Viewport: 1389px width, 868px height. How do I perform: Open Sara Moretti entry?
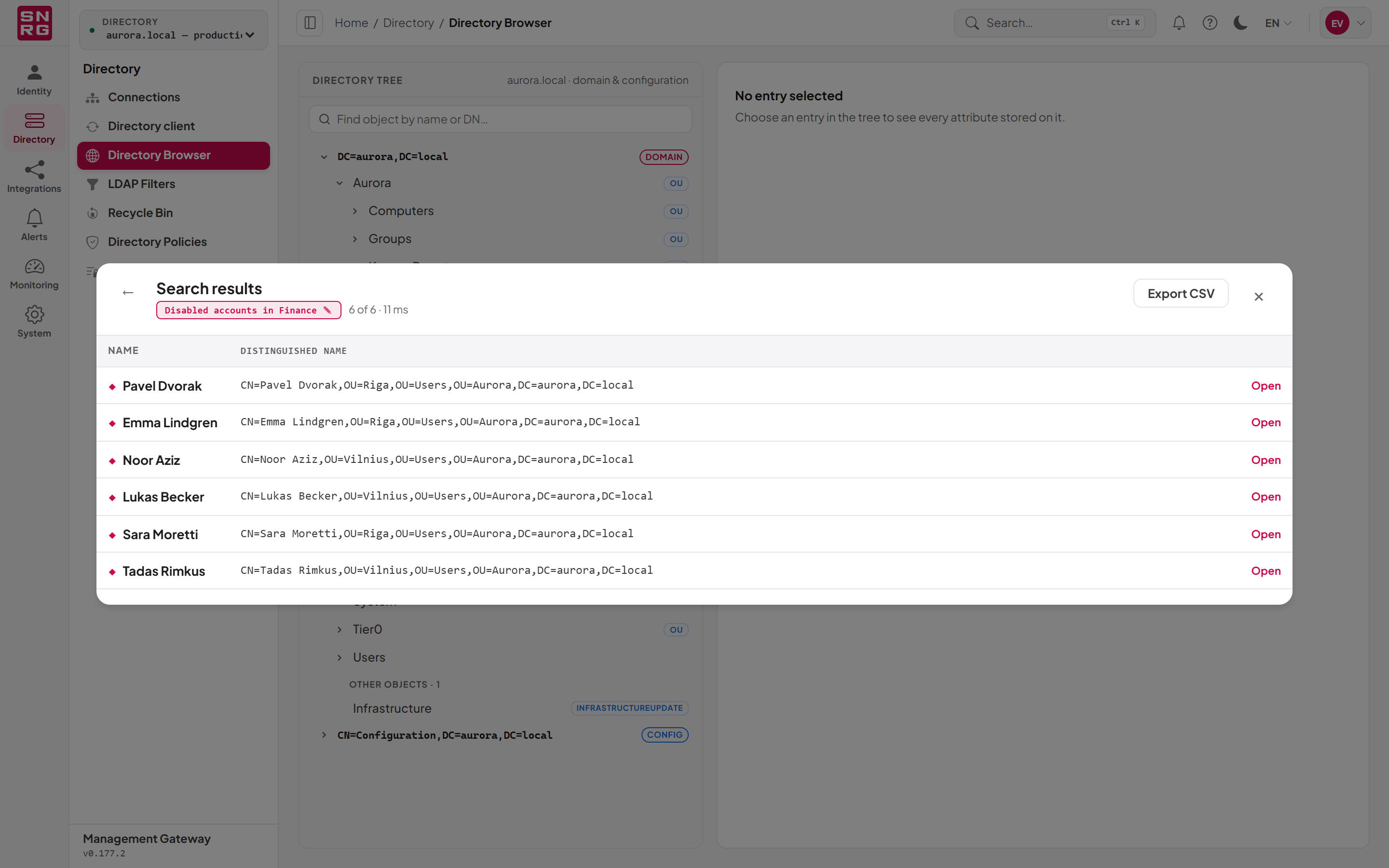pyautogui.click(x=1266, y=534)
